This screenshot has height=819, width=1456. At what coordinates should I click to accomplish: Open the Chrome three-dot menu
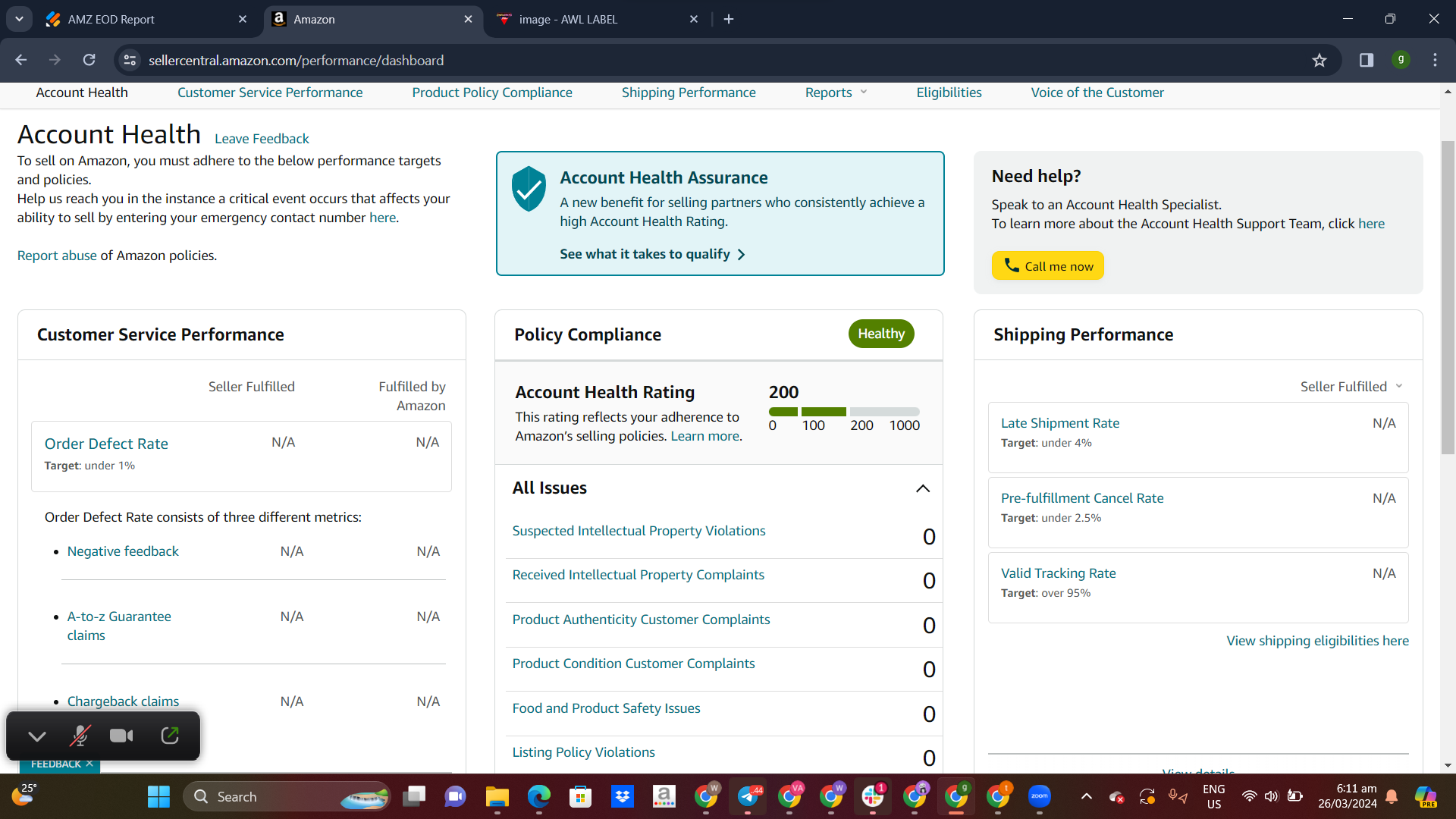click(x=1435, y=60)
